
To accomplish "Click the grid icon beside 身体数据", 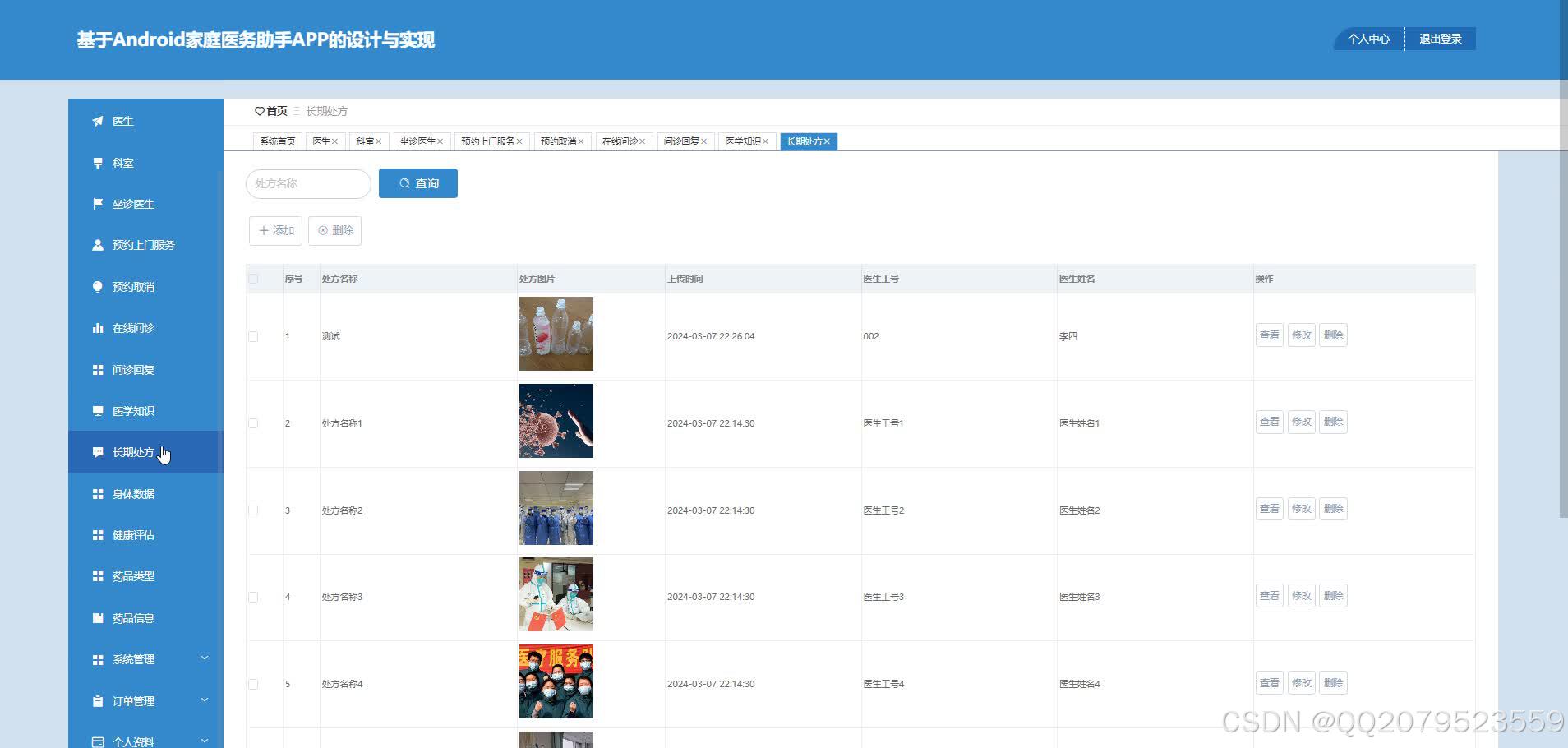I will 98,494.
